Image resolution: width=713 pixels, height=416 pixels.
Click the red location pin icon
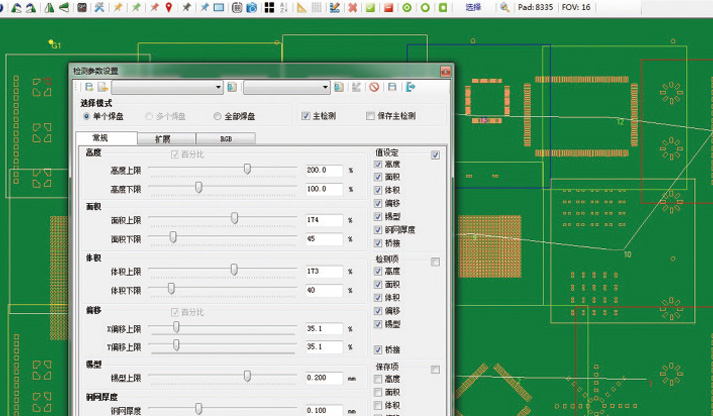point(168,7)
